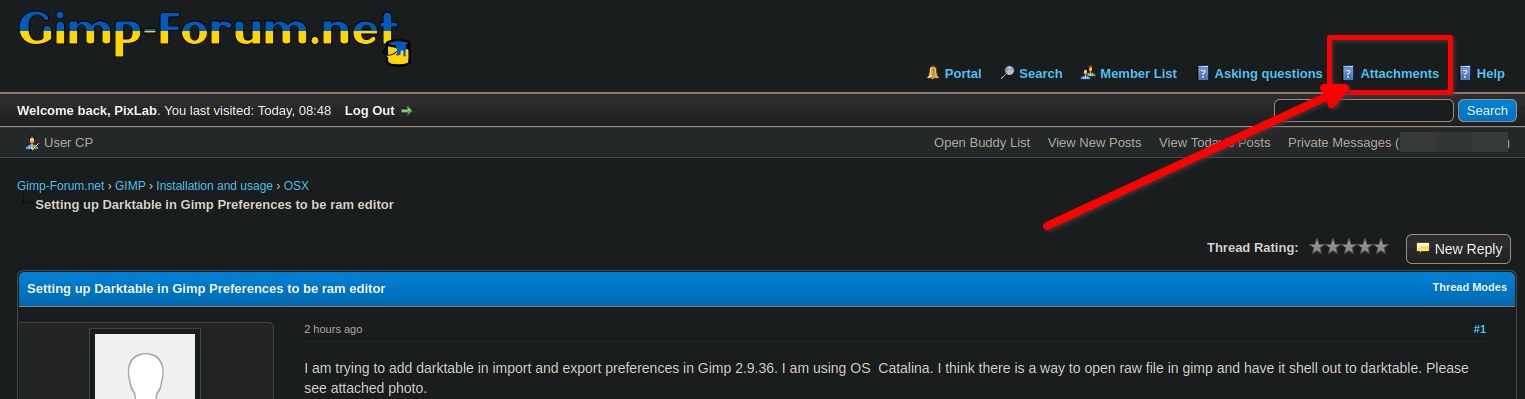Image resolution: width=1525 pixels, height=399 pixels.
Task: Go to Installation and usage breadcrumb
Action: pyautogui.click(x=214, y=186)
